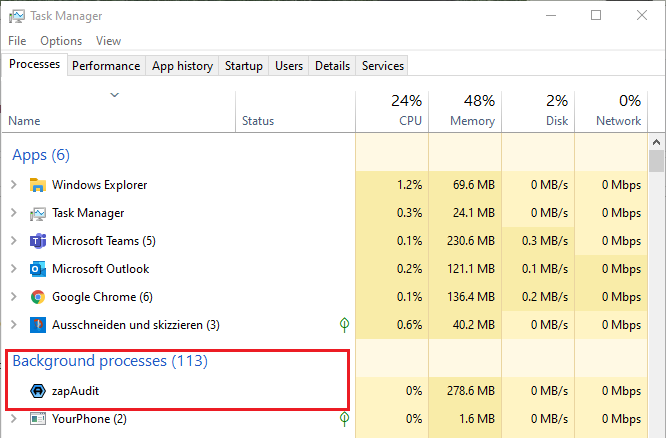
Task: Click the Microsoft Outlook icon
Action: point(38,269)
